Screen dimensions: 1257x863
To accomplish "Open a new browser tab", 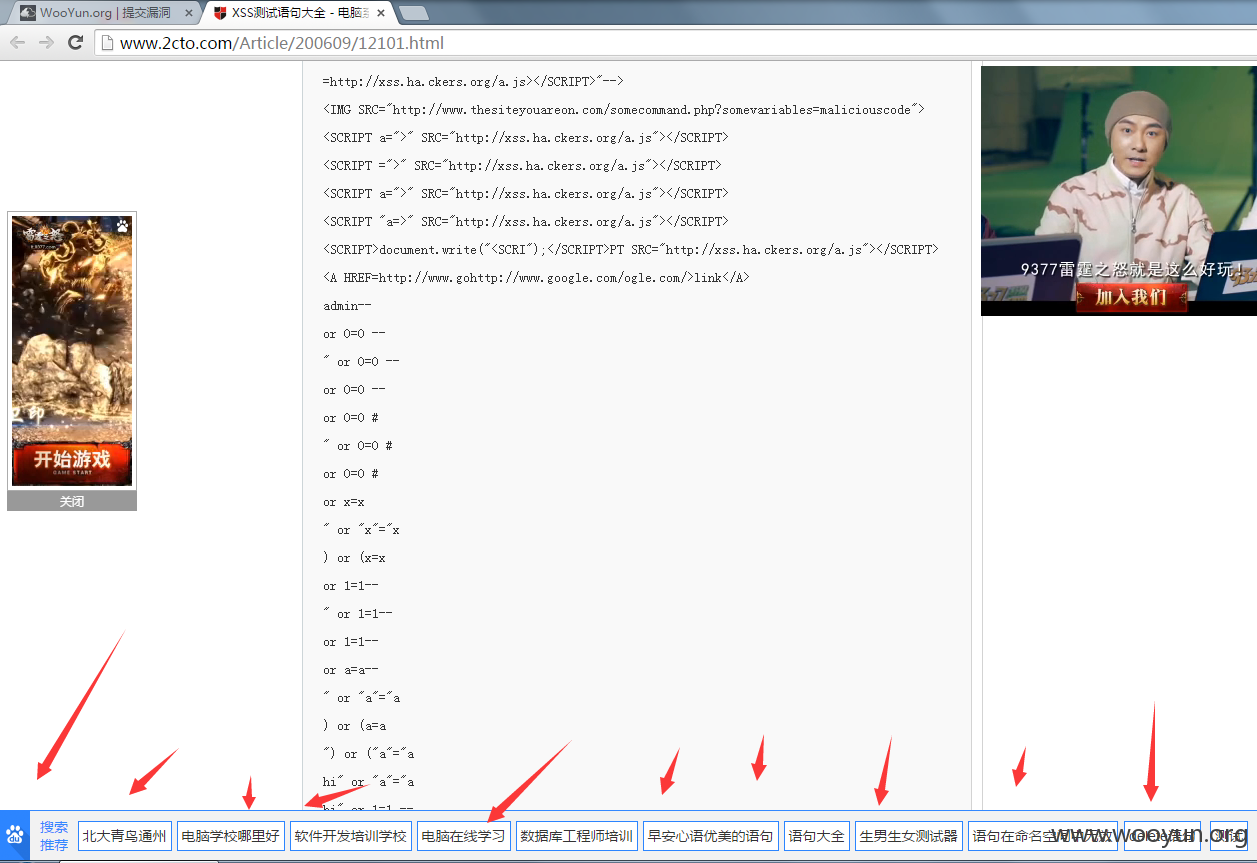I will (414, 13).
